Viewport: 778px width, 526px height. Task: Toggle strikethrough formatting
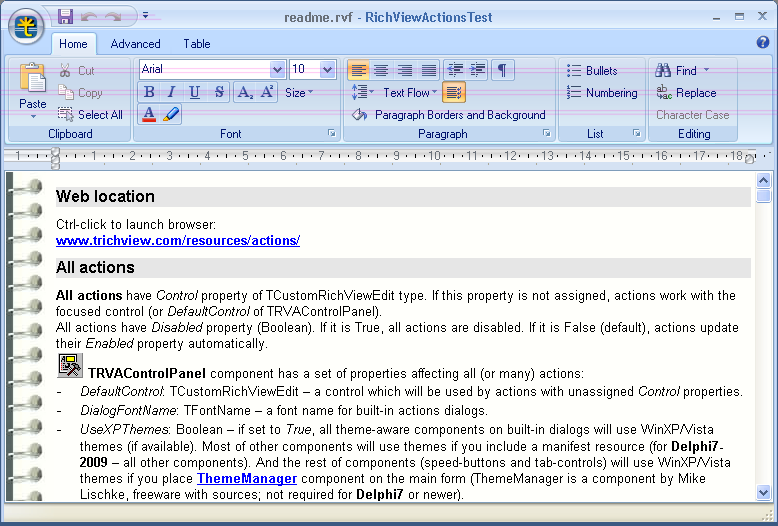tap(219, 92)
